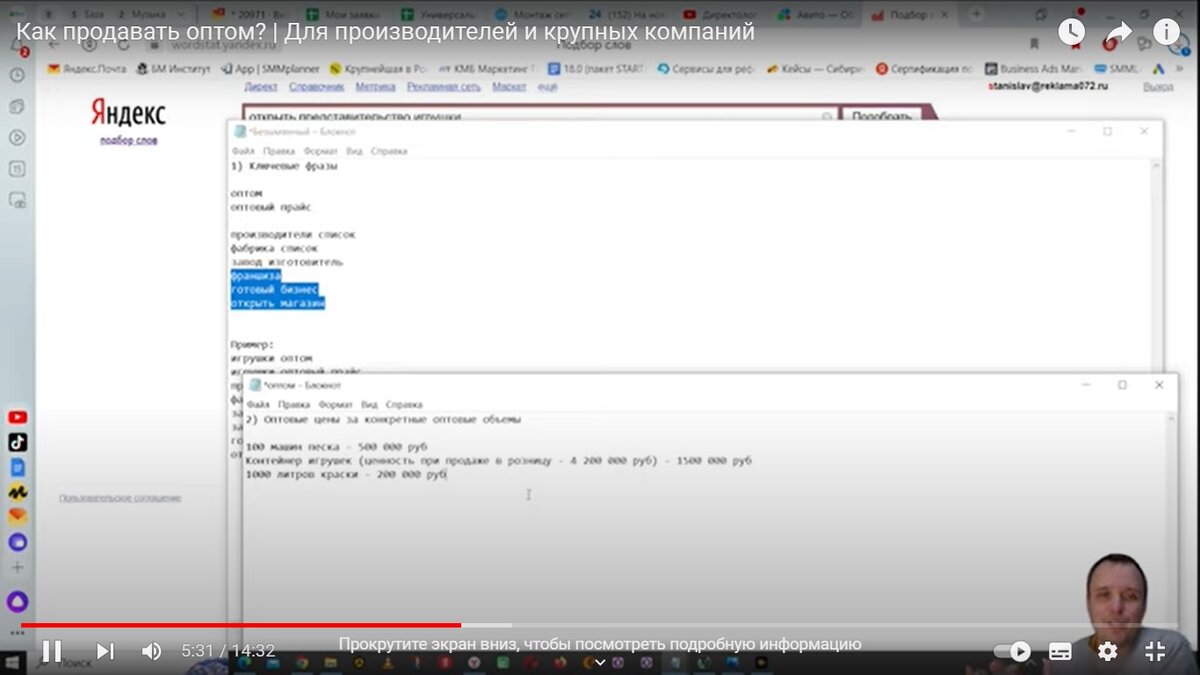Click line 1000 литров краски
Screen dimensions: 1200x675
pyautogui.click(x=346, y=476)
